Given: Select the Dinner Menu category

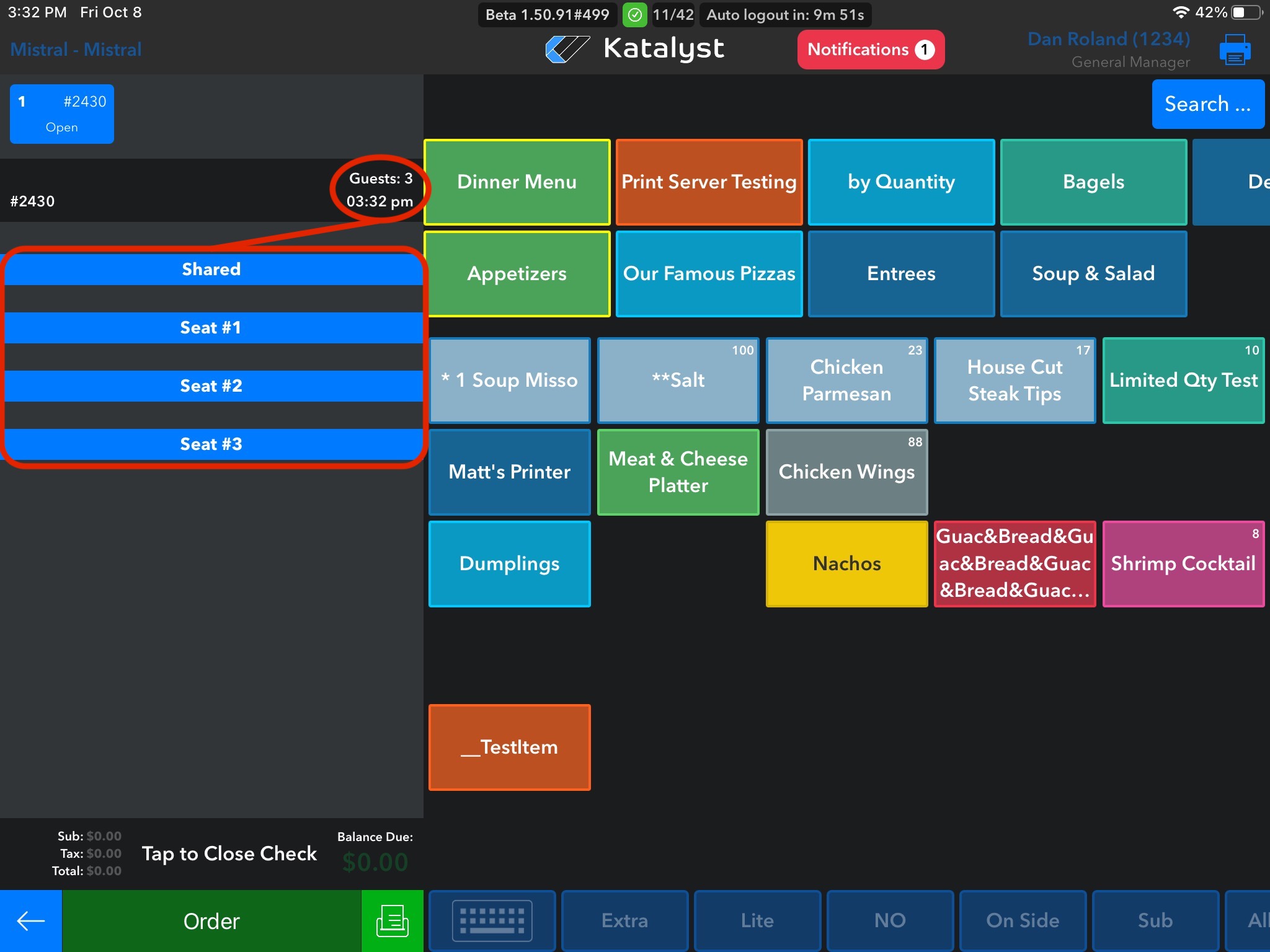Looking at the screenshot, I should tap(517, 182).
